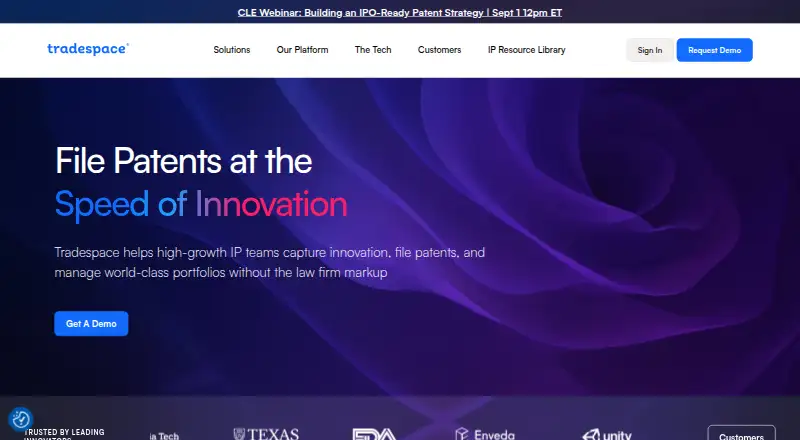Open the Solutions menu
This screenshot has width=800, height=440.
(232, 50)
